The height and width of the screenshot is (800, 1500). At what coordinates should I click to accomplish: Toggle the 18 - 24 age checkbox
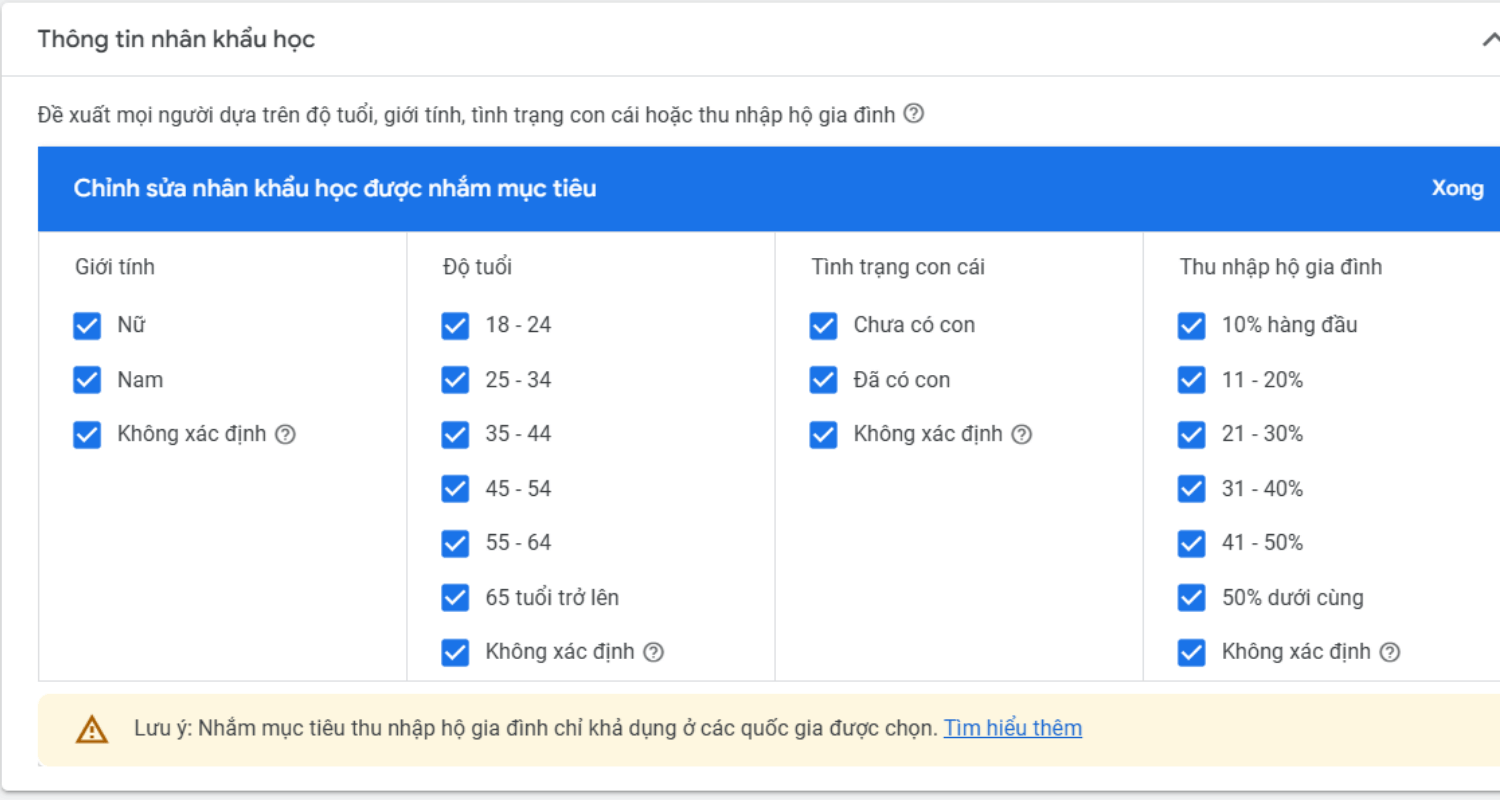point(455,326)
